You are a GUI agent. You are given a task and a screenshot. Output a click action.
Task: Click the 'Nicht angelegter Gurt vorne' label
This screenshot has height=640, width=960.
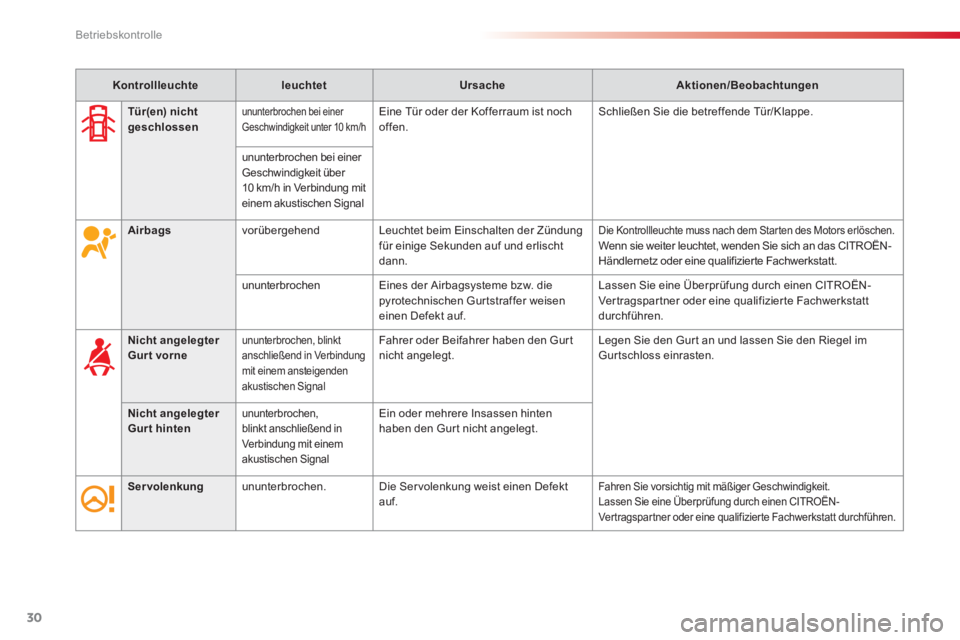point(173,348)
